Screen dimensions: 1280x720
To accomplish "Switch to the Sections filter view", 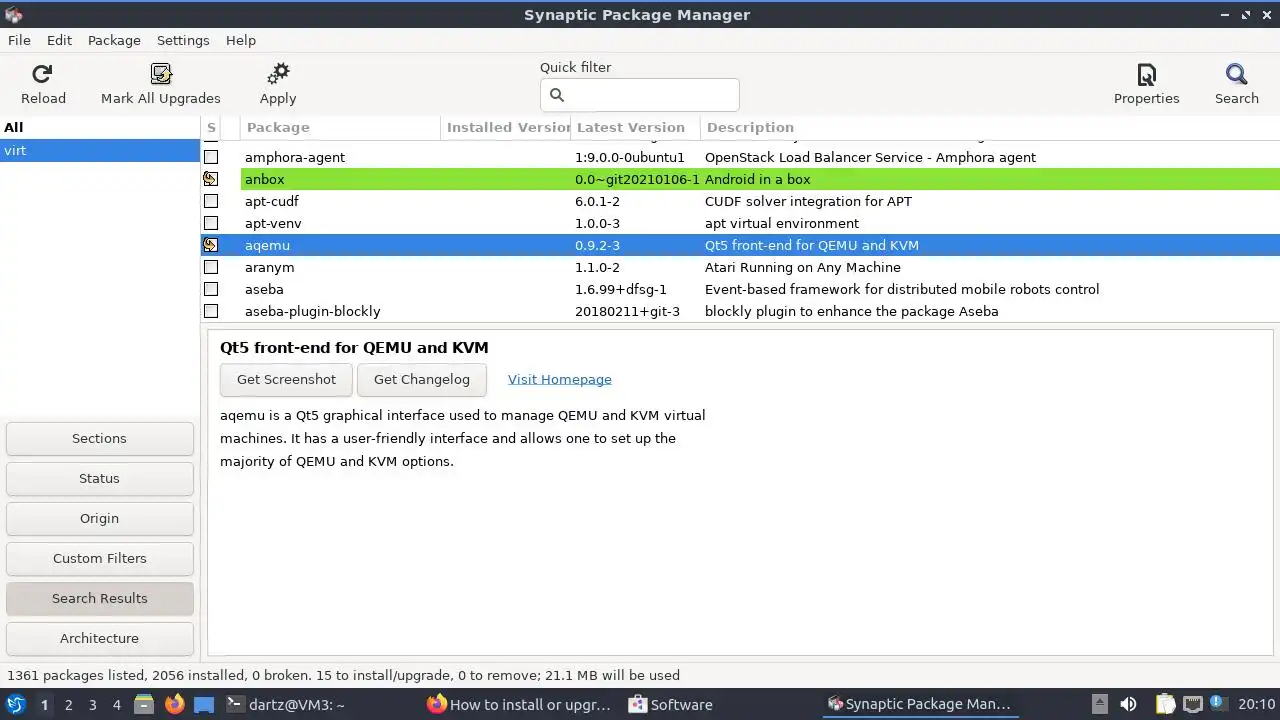I will [99, 438].
